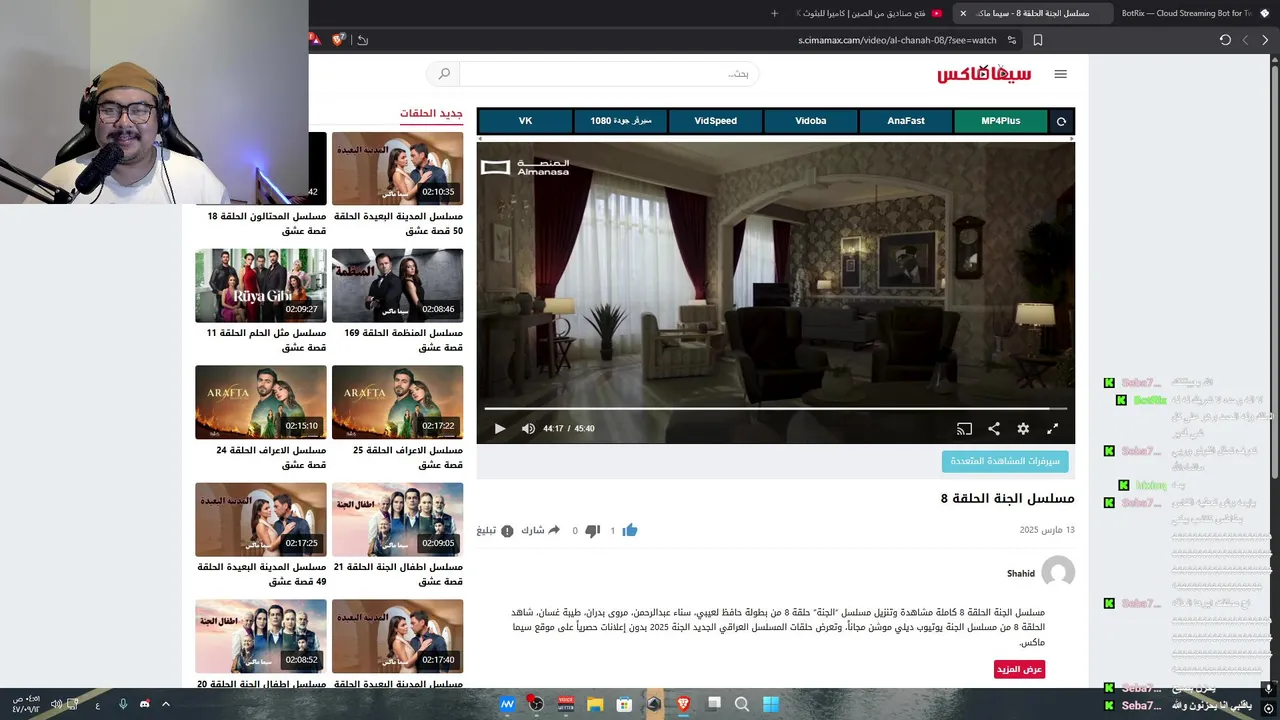
Task: Click the server refresh icon beside MP4Plus
Action: (1061, 121)
